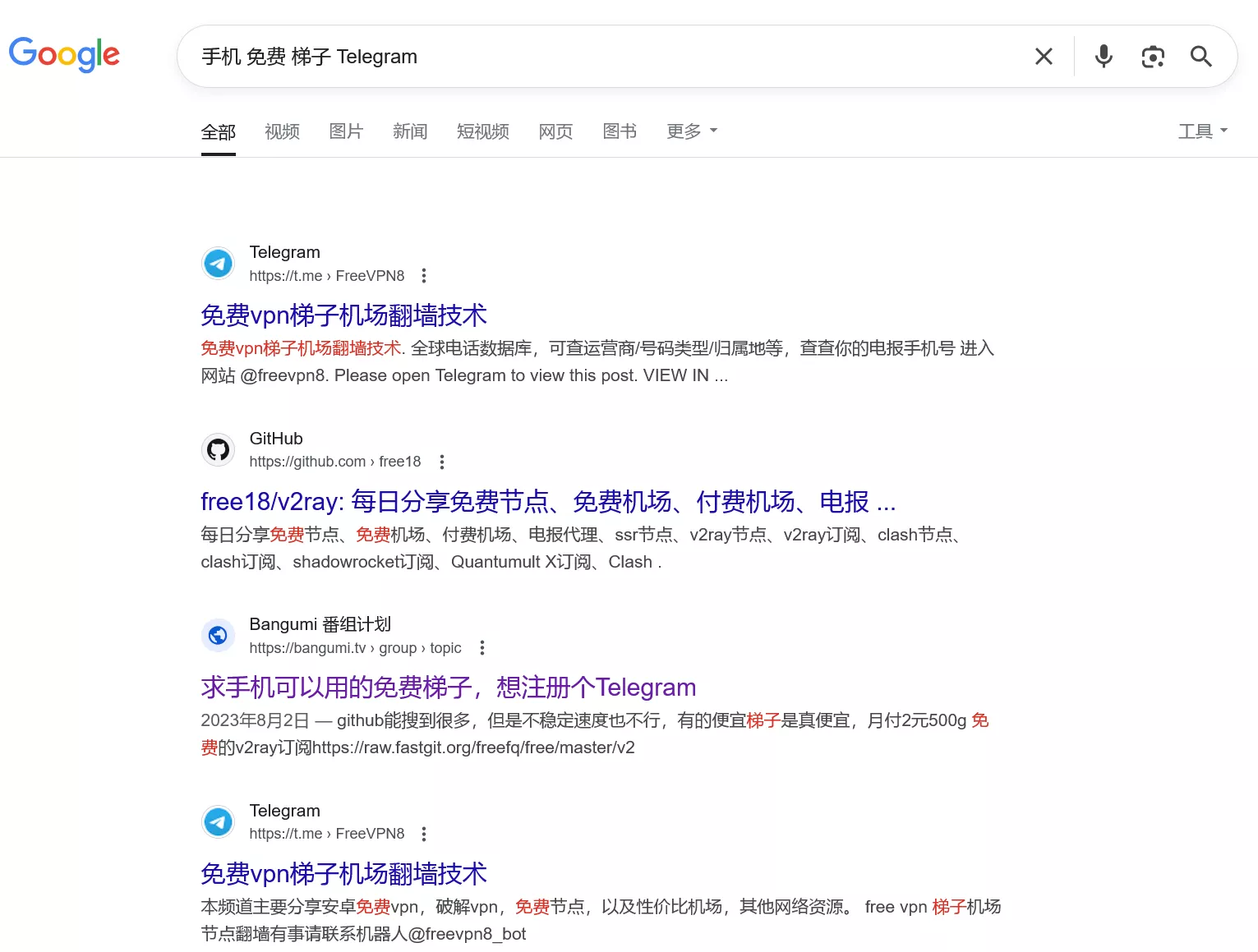The image size is (1258, 952).
Task: Switch to the 新闻 tab
Action: [x=410, y=131]
